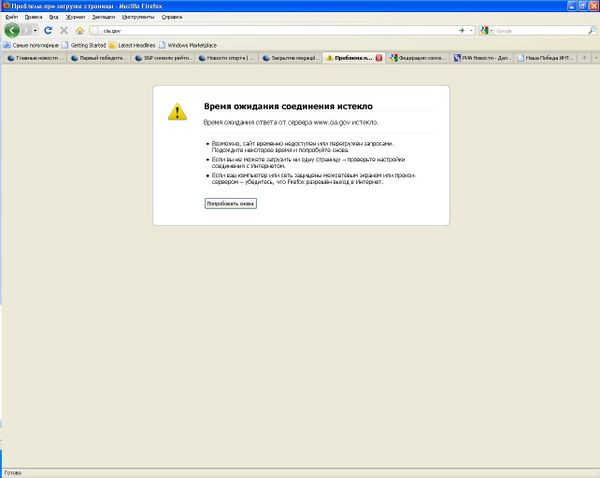Open the Самые популярные bookmarks folder
The width and height of the screenshot is (600, 478).
click(x=31, y=45)
